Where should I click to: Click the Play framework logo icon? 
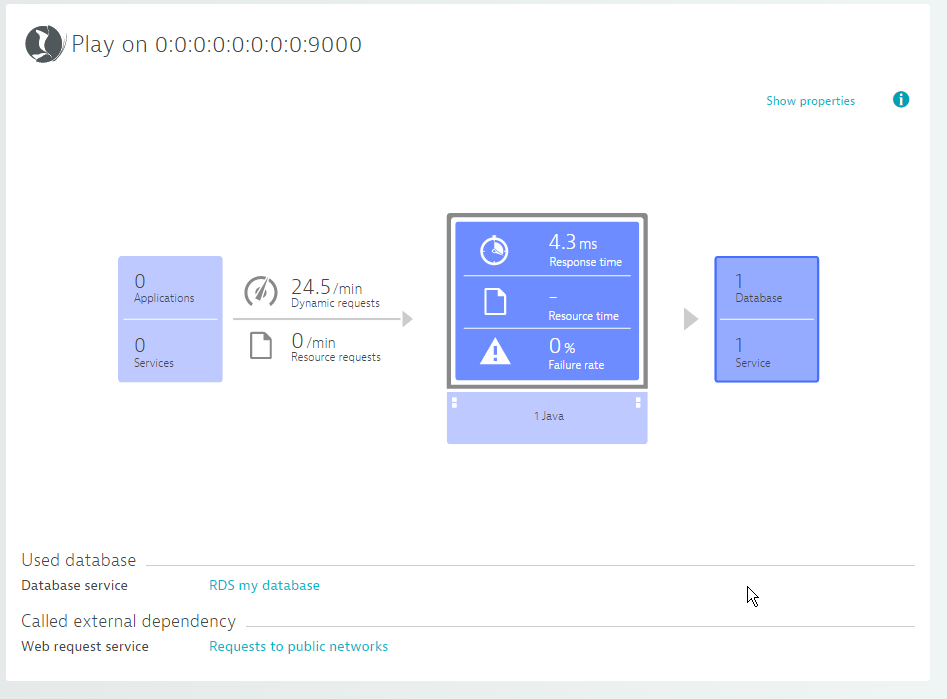(44, 43)
